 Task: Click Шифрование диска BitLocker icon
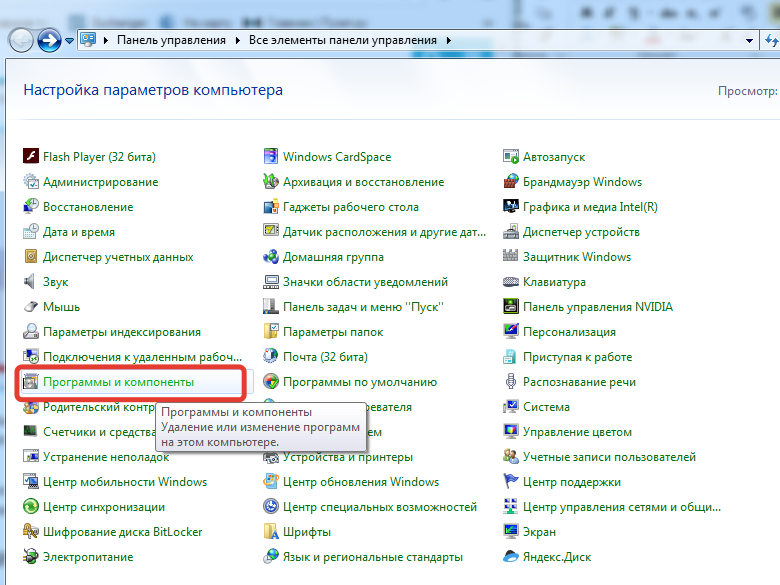(x=31, y=531)
